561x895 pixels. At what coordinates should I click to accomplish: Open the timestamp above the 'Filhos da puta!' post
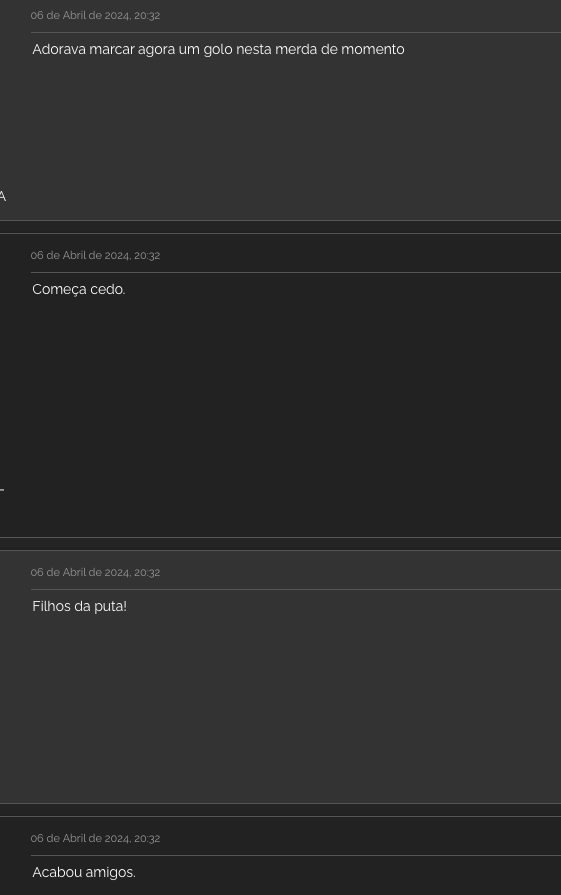(95, 572)
